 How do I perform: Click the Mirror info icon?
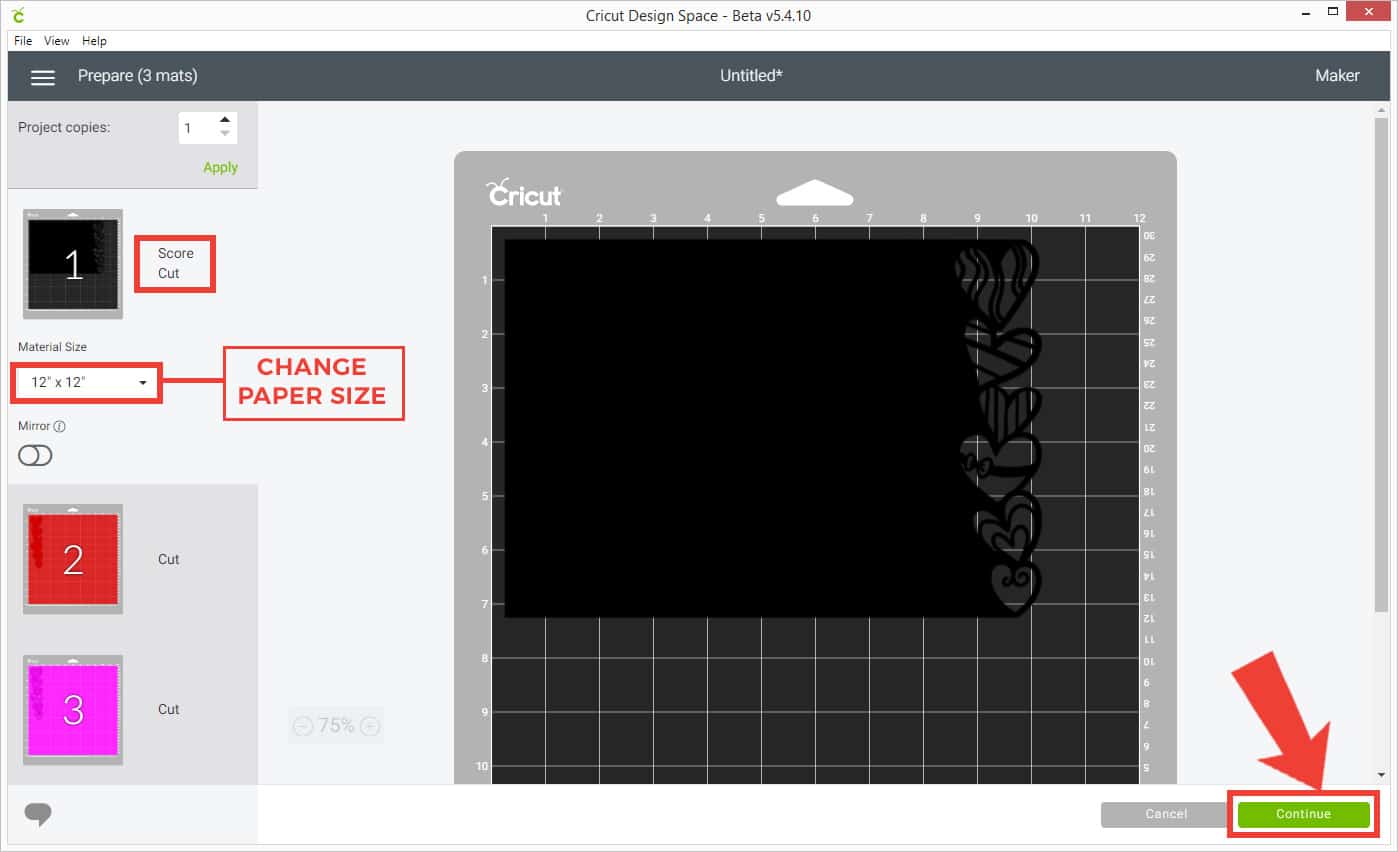click(x=59, y=426)
